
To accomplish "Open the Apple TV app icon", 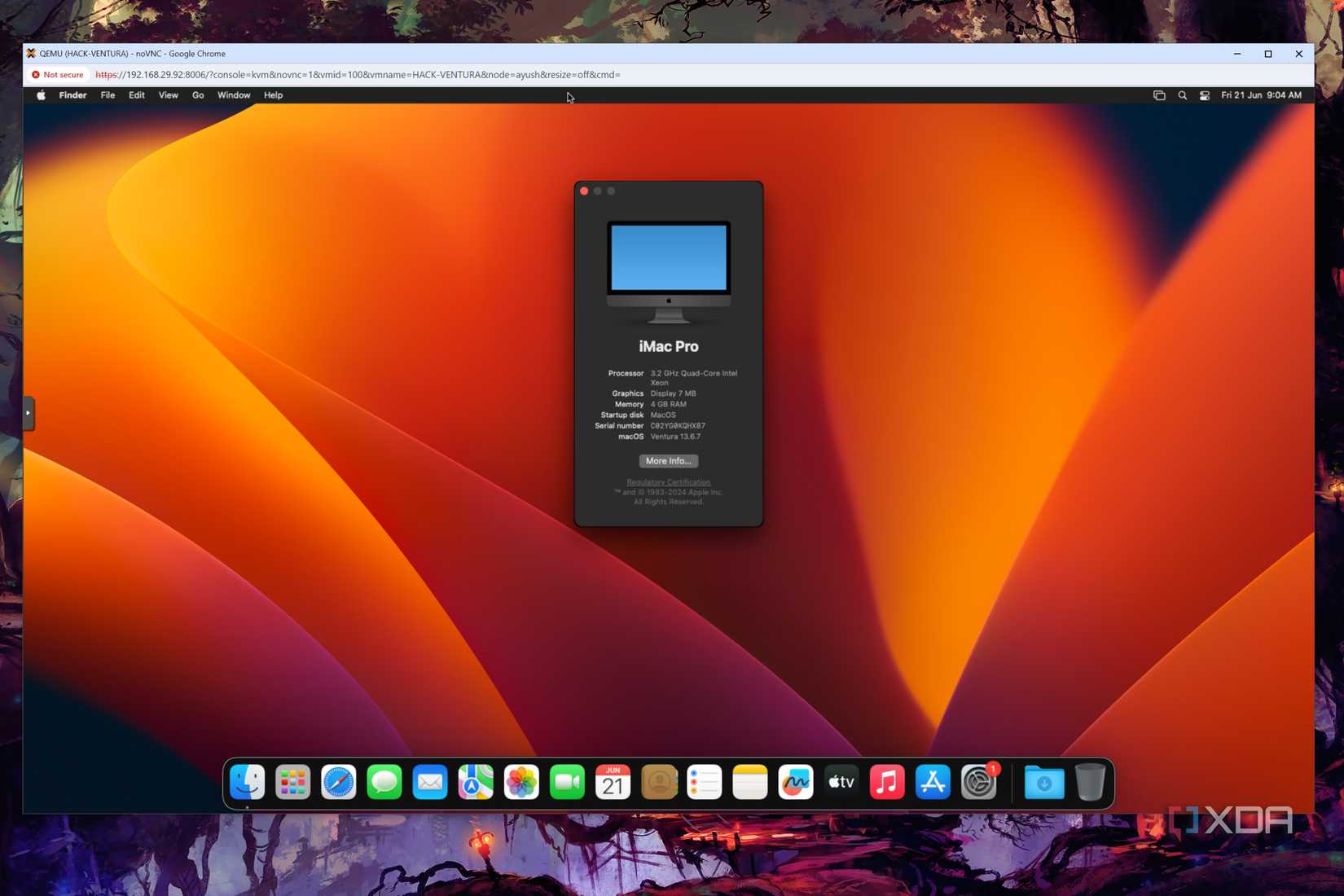I will click(841, 783).
